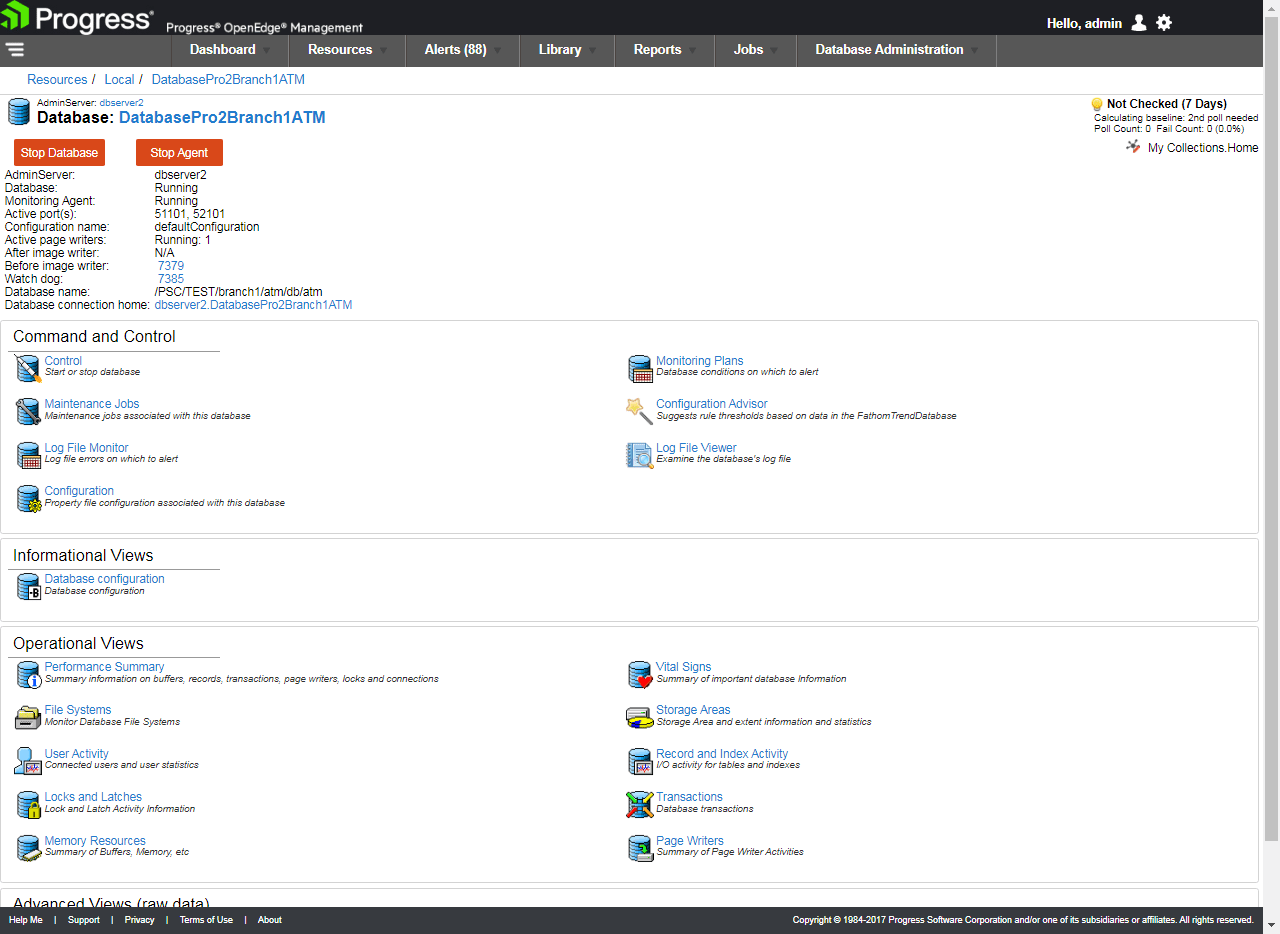Open the Jobs menu
This screenshot has height=934, width=1280.
coord(756,50)
